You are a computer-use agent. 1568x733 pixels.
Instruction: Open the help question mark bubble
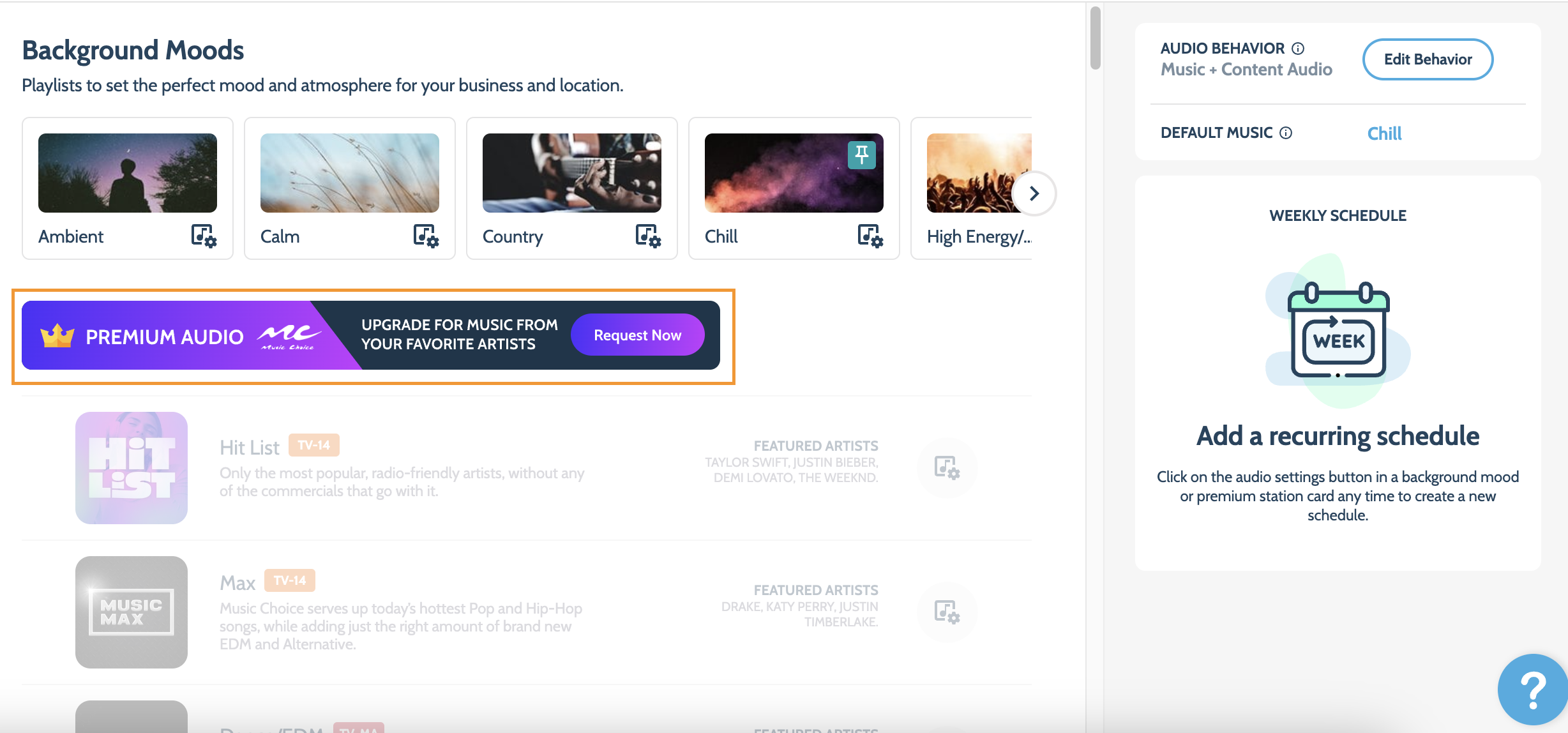point(1532,690)
